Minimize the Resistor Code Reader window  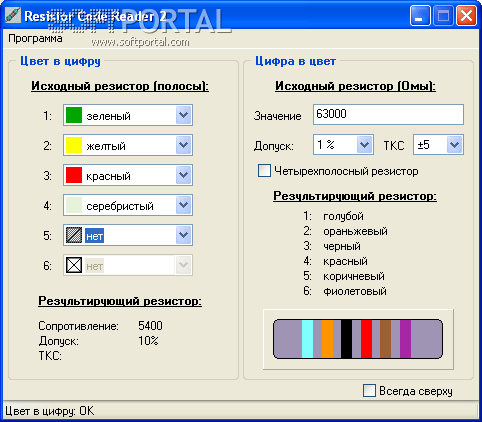(x=420, y=16)
